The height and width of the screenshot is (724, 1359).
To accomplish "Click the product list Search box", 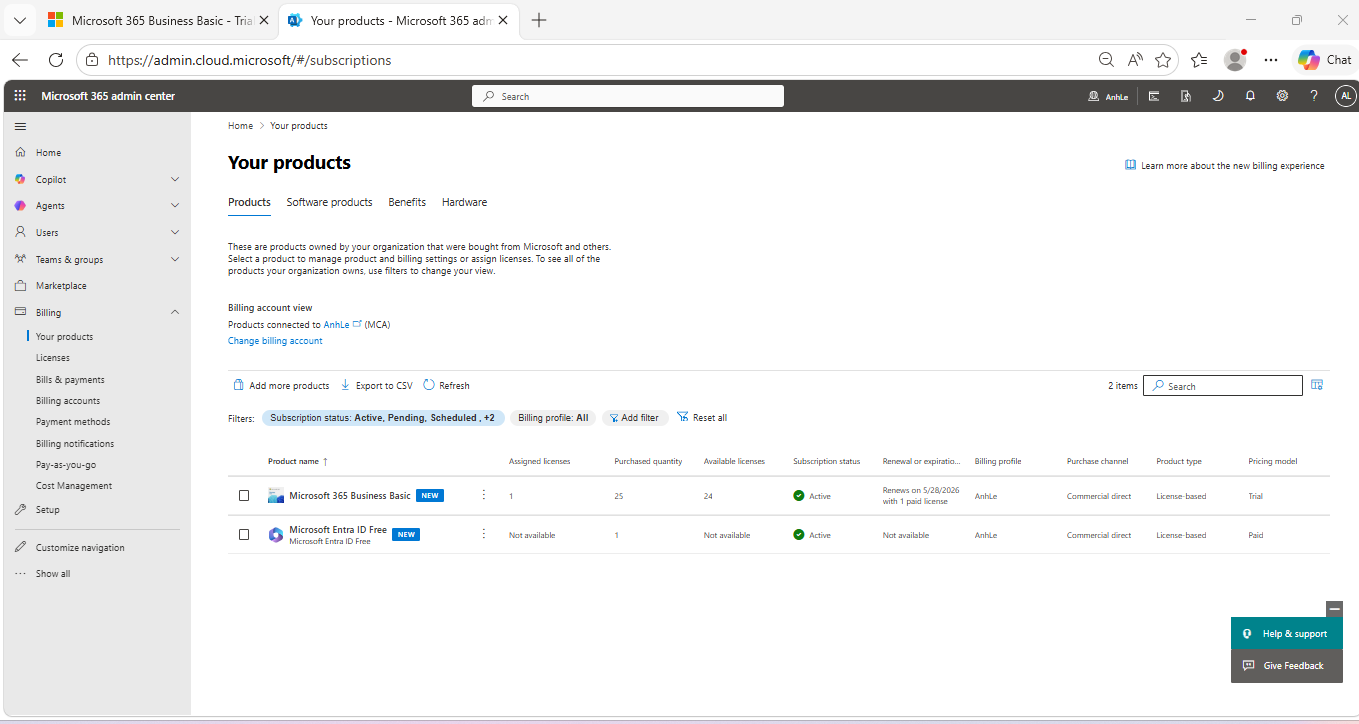I will [x=1223, y=386].
